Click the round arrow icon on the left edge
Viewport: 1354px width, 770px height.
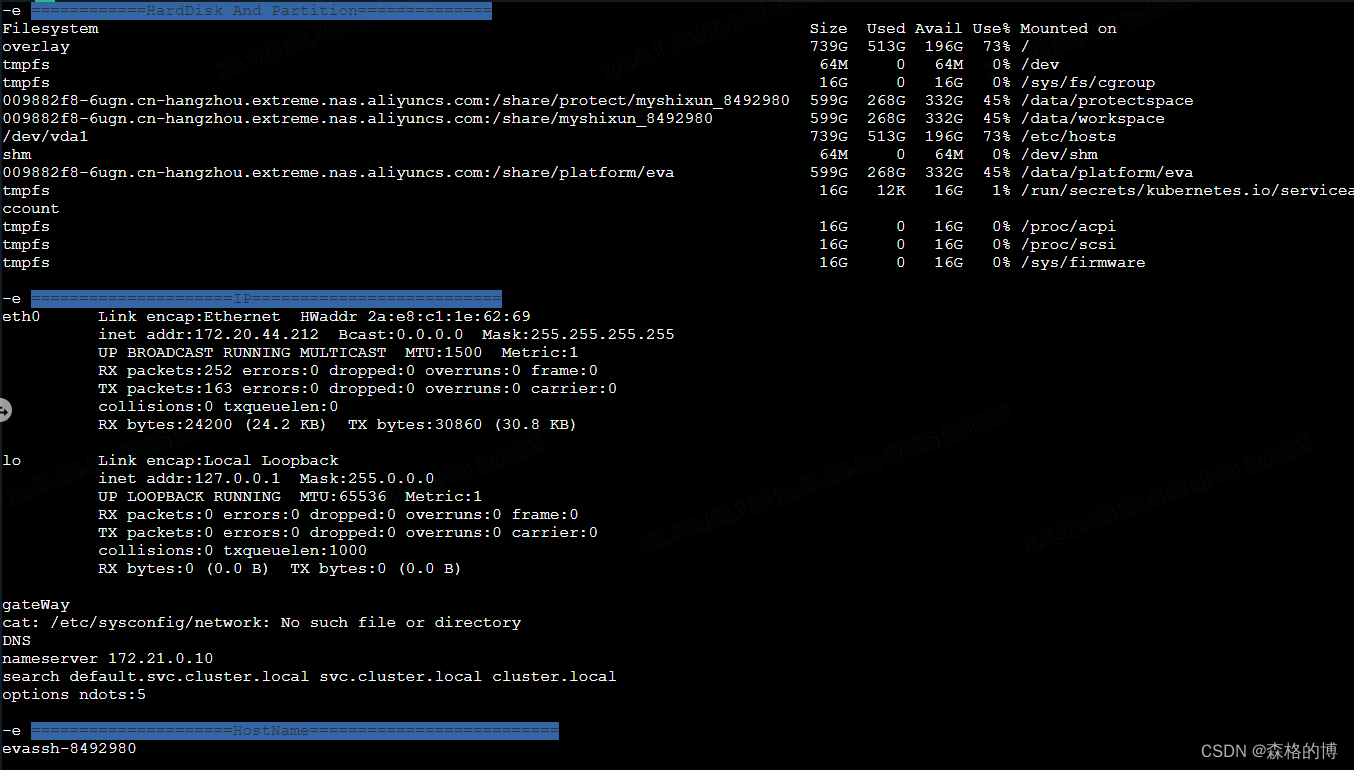[4, 409]
